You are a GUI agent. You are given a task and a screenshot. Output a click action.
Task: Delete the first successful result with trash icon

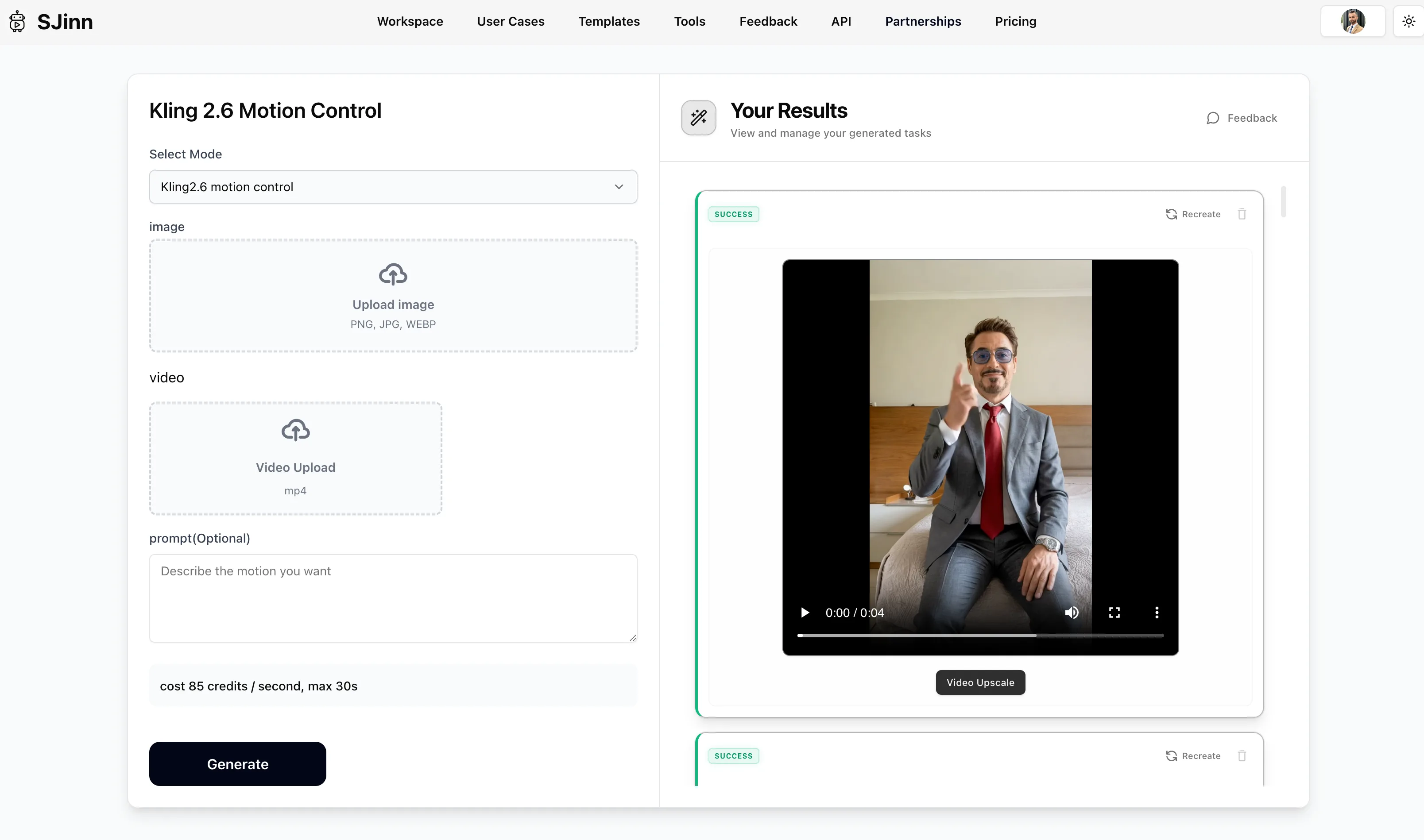point(1242,214)
